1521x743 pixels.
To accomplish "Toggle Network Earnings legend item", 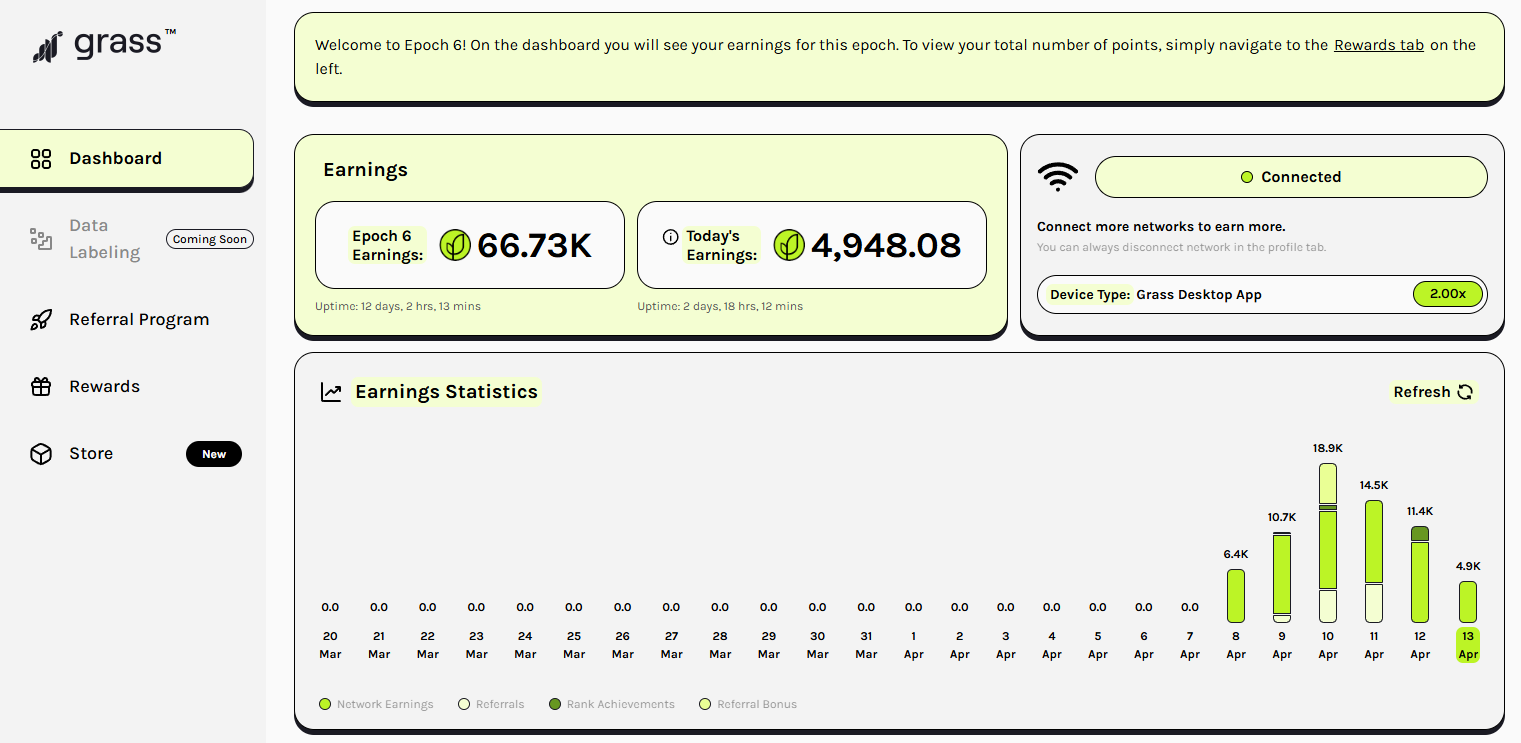I will [376, 704].
